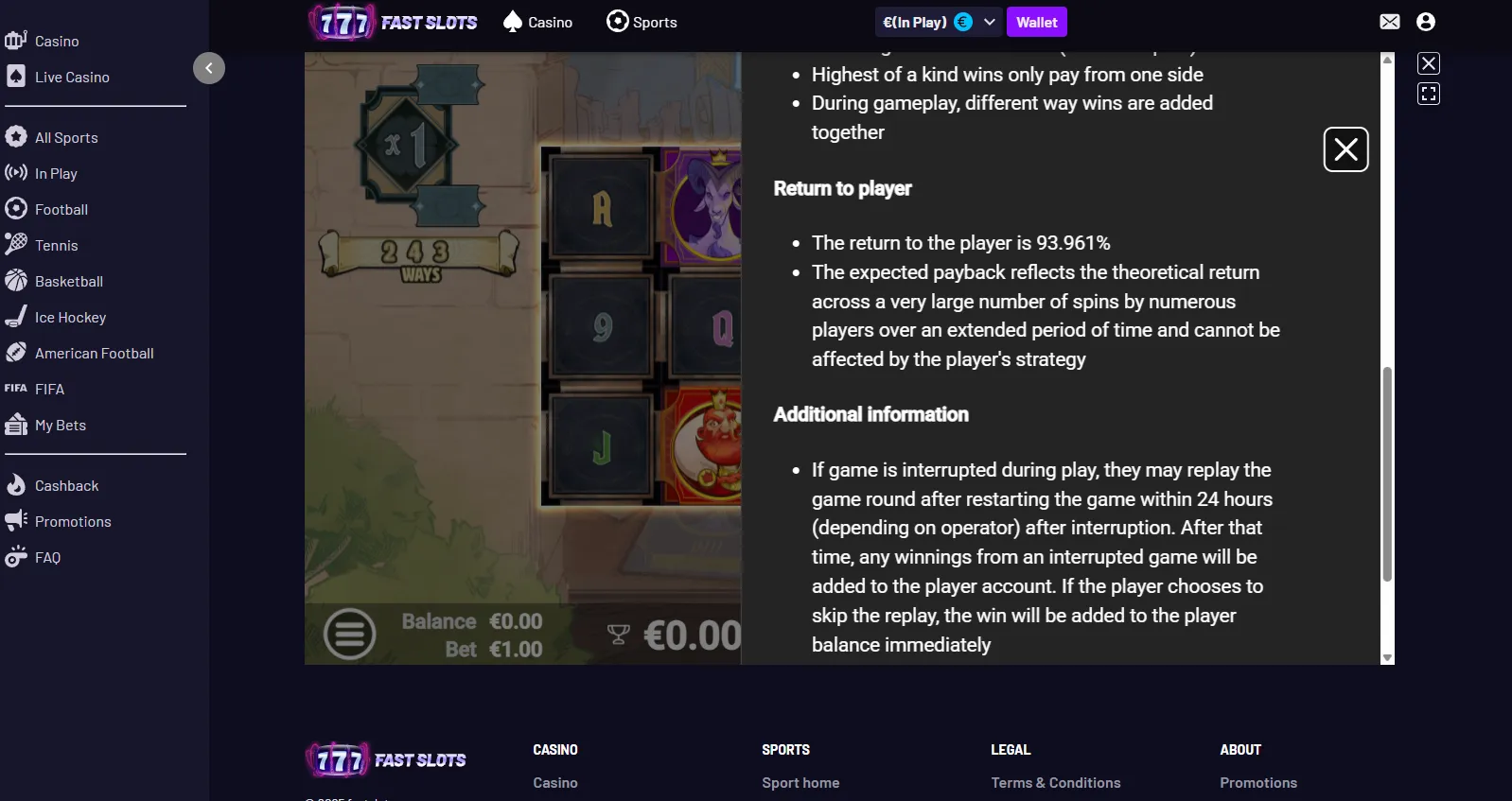Close the game info panel with X
Image resolution: width=1512 pixels, height=801 pixels.
[x=1345, y=149]
